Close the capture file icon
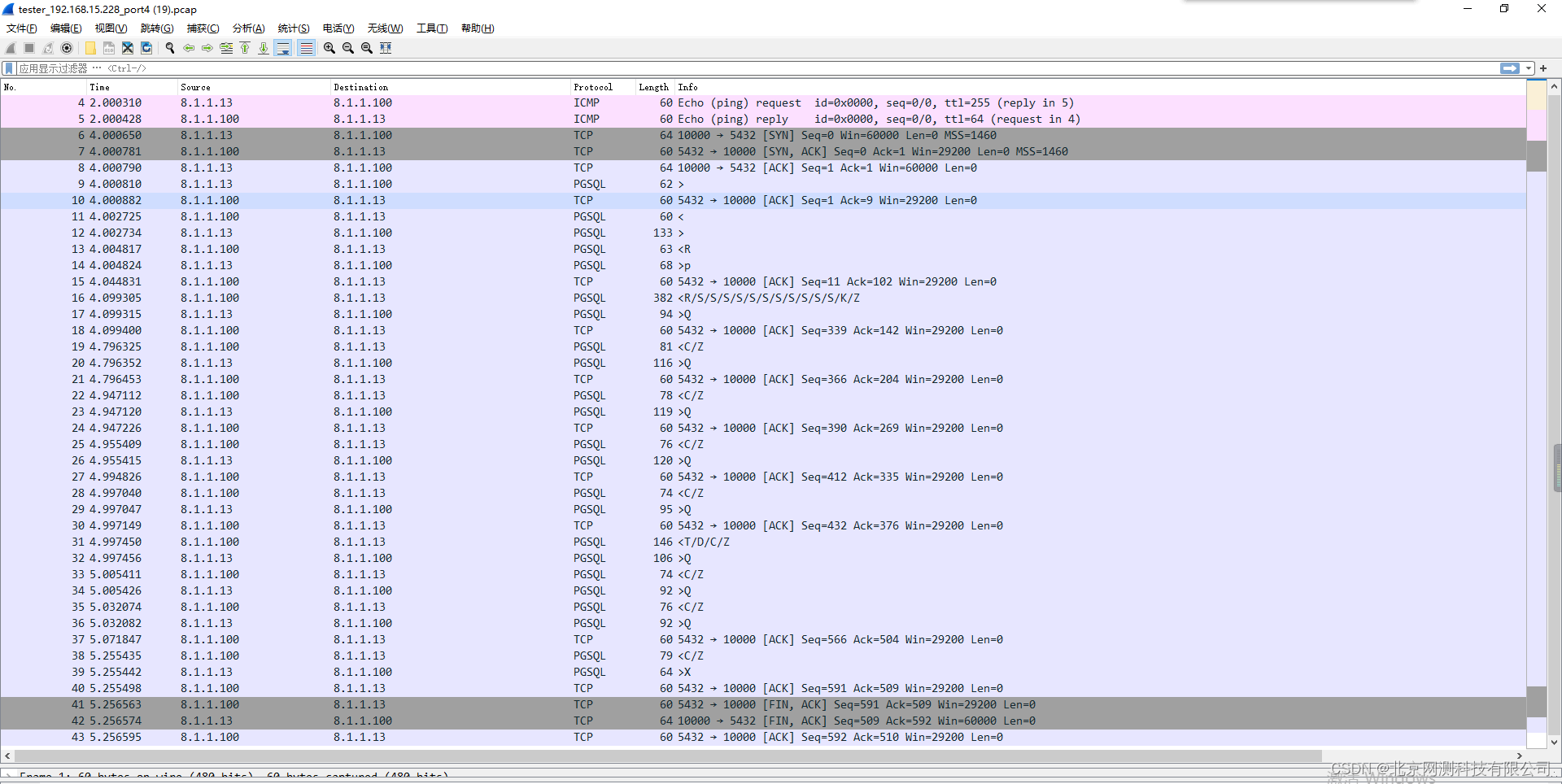1562x784 pixels. click(x=128, y=48)
